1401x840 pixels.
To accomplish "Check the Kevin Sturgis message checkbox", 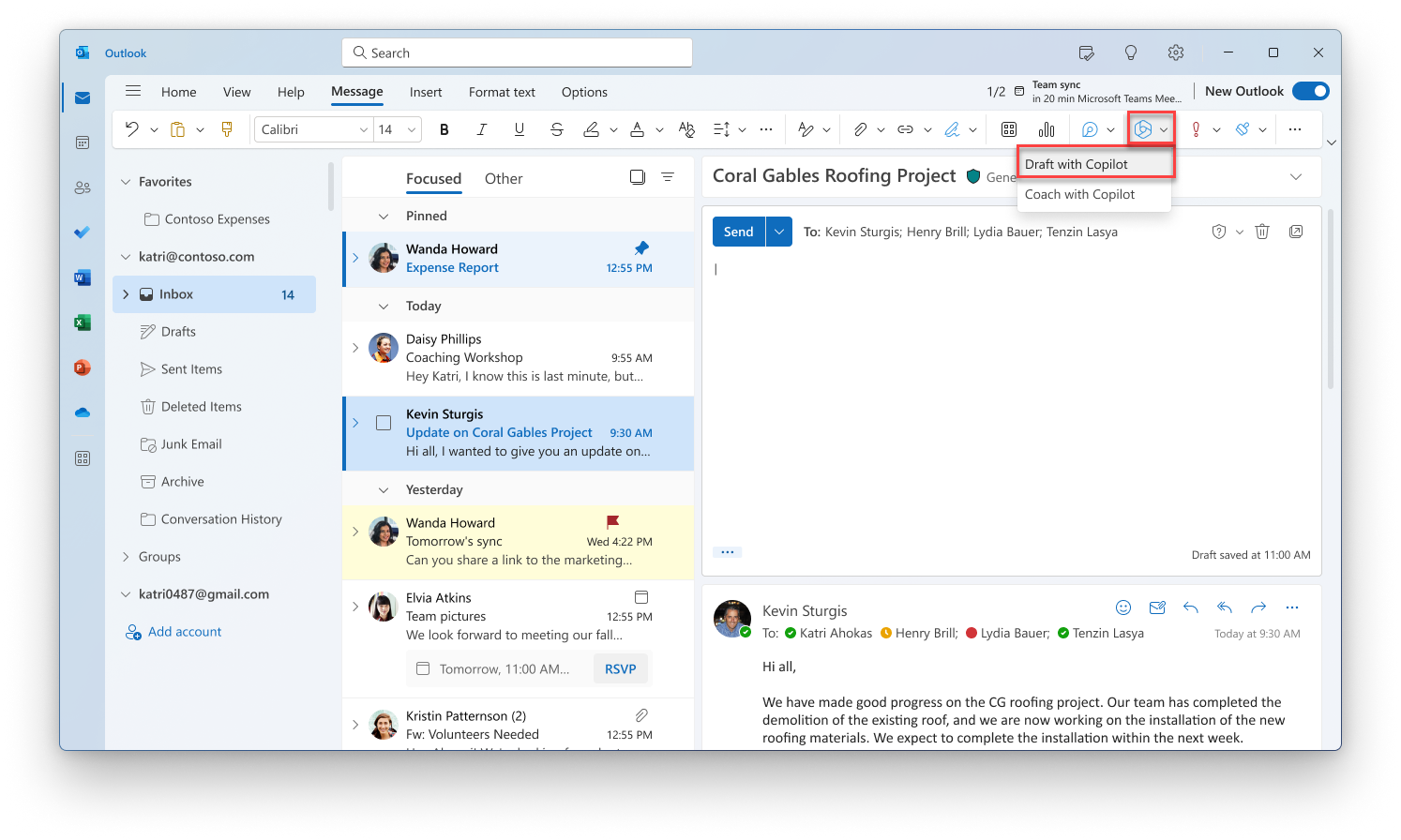I will tap(384, 423).
